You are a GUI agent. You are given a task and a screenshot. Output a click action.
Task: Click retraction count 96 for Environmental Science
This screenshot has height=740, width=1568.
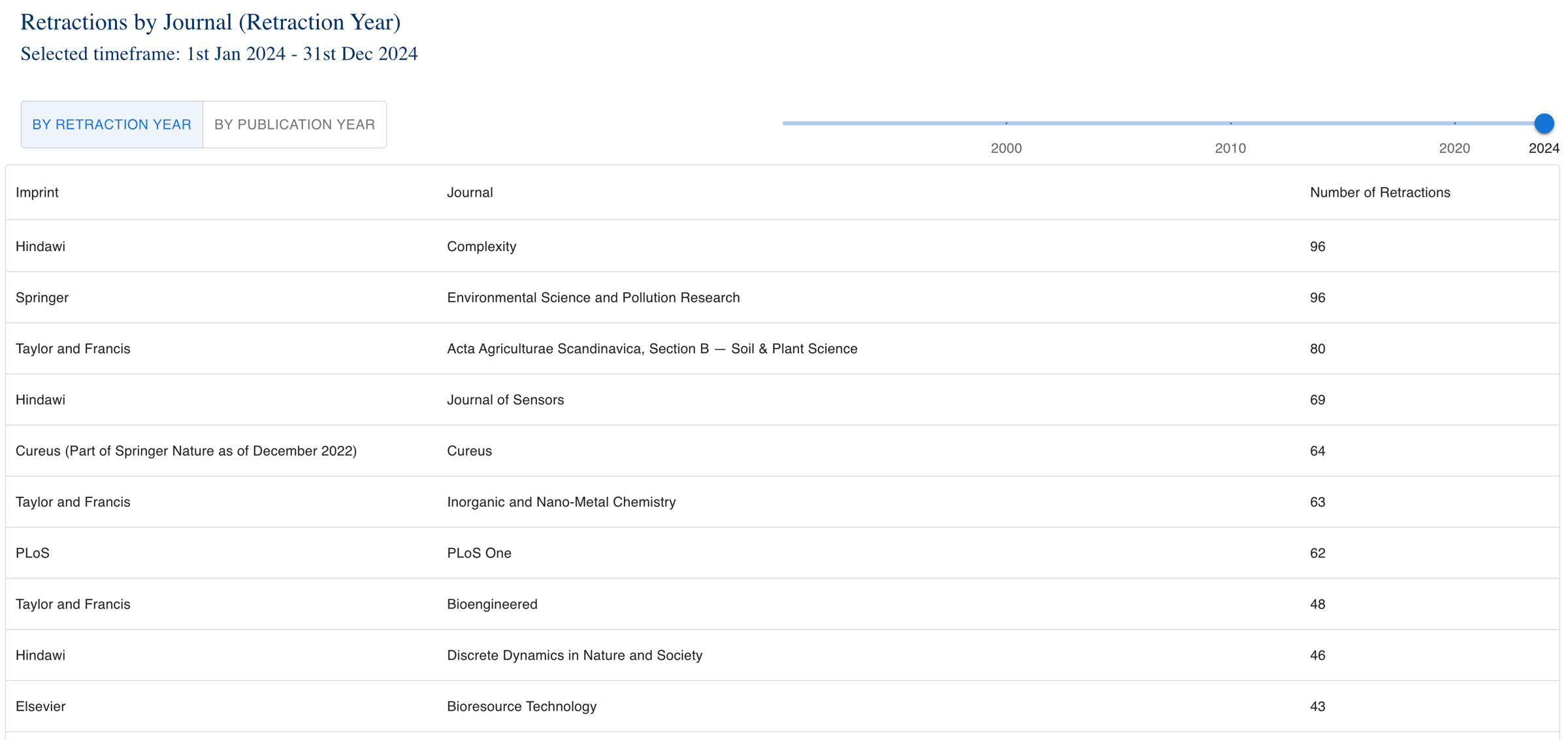(1317, 297)
